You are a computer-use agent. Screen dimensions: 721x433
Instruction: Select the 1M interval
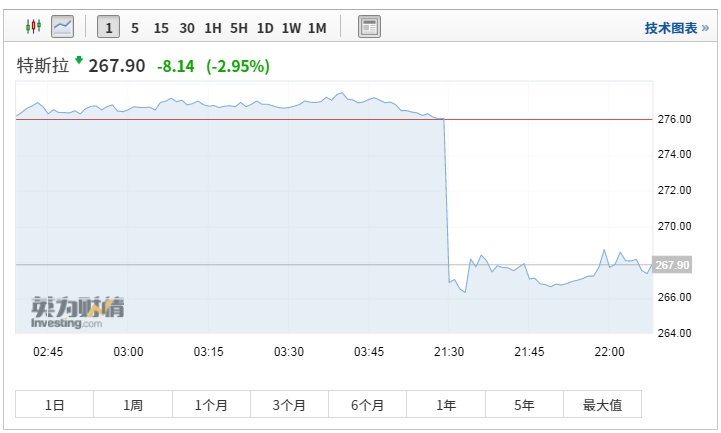317,28
